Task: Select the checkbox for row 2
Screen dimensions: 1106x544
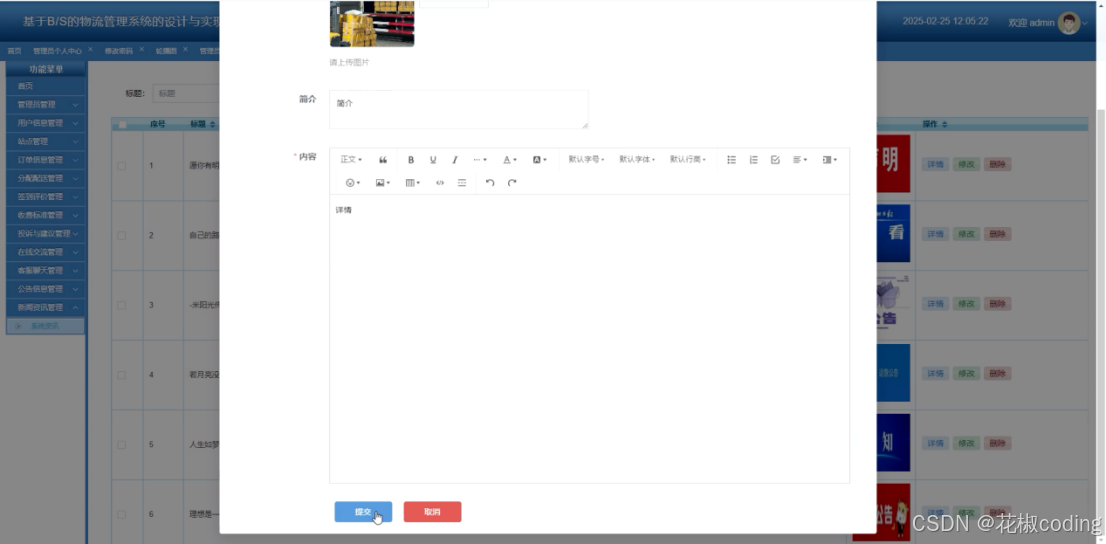Action: click(x=121, y=235)
